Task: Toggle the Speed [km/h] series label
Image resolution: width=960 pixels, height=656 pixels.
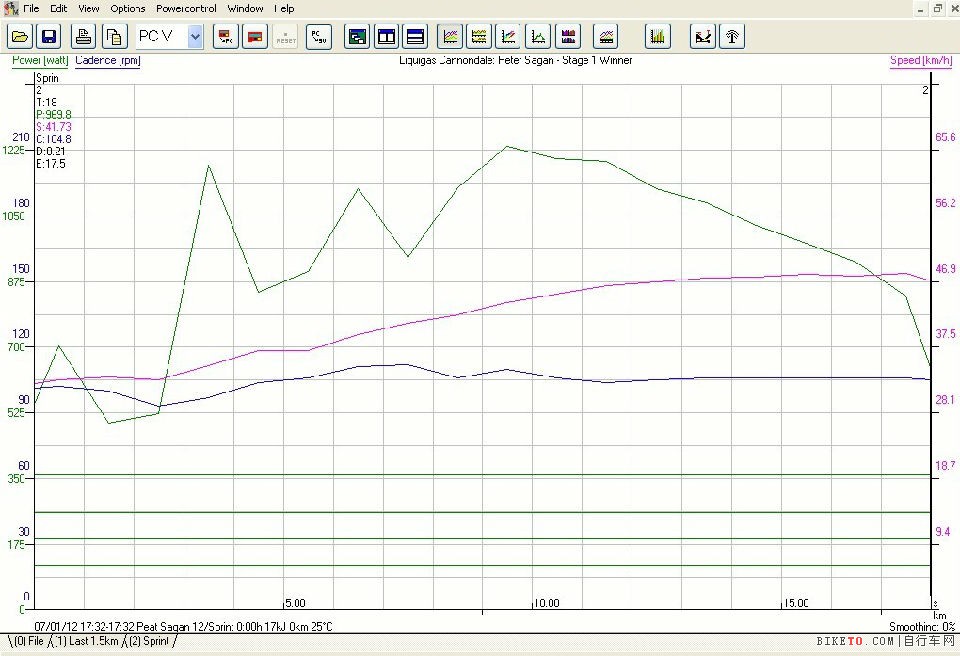Action: coord(920,60)
